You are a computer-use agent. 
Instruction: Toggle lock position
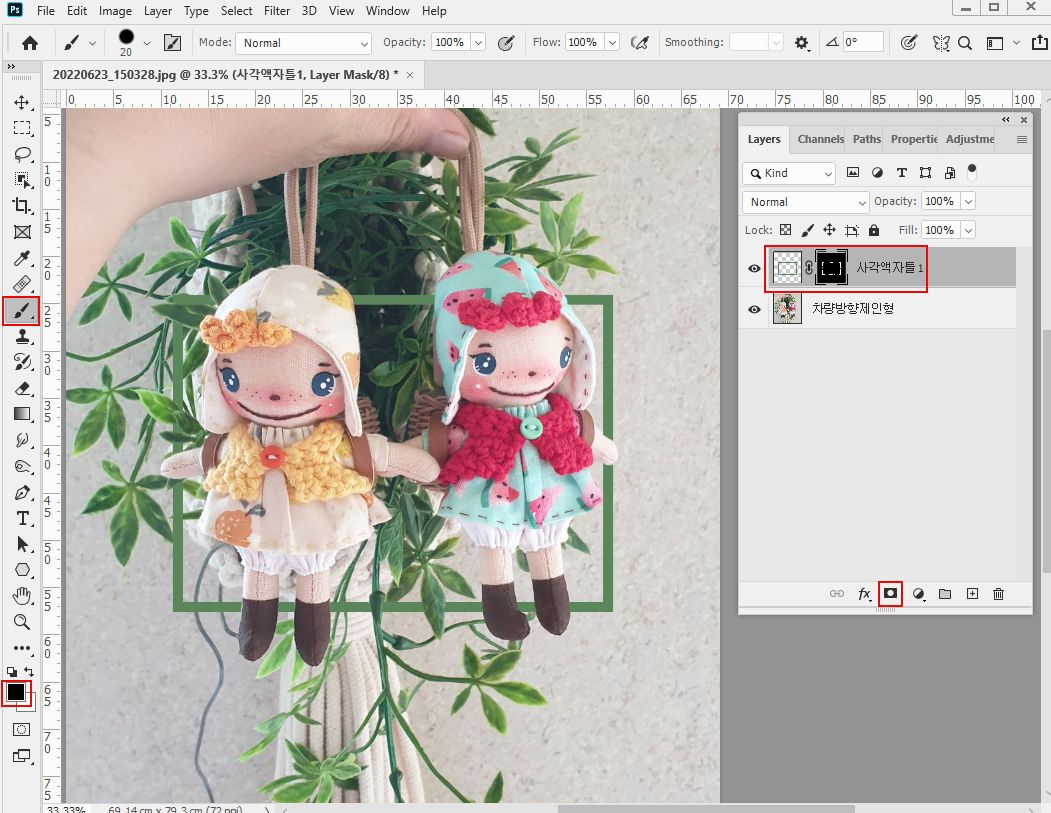point(829,230)
